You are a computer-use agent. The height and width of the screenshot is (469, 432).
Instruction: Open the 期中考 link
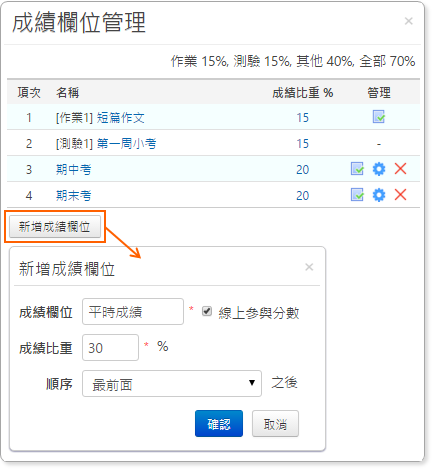[73, 170]
